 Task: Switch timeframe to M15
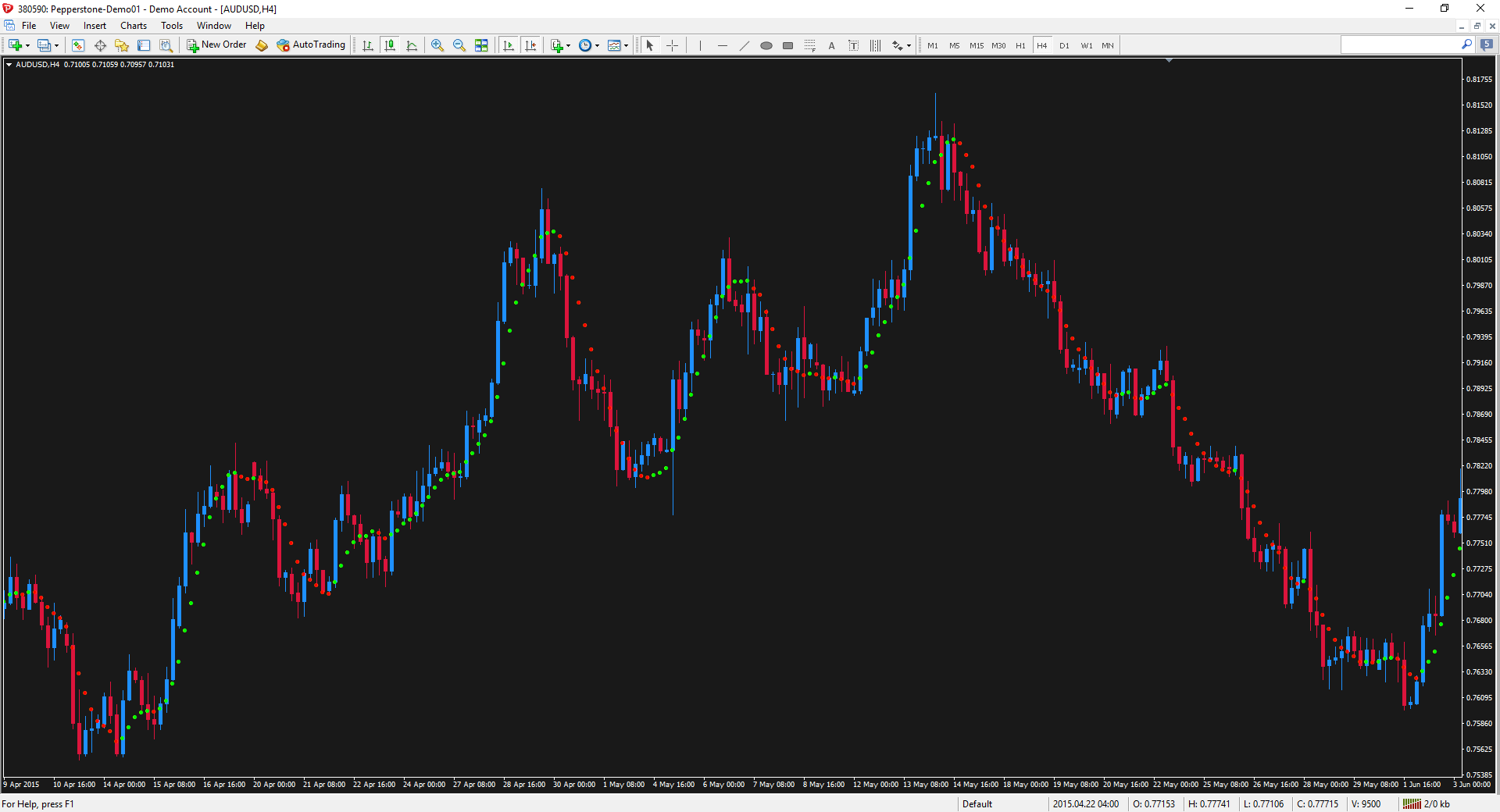click(977, 45)
